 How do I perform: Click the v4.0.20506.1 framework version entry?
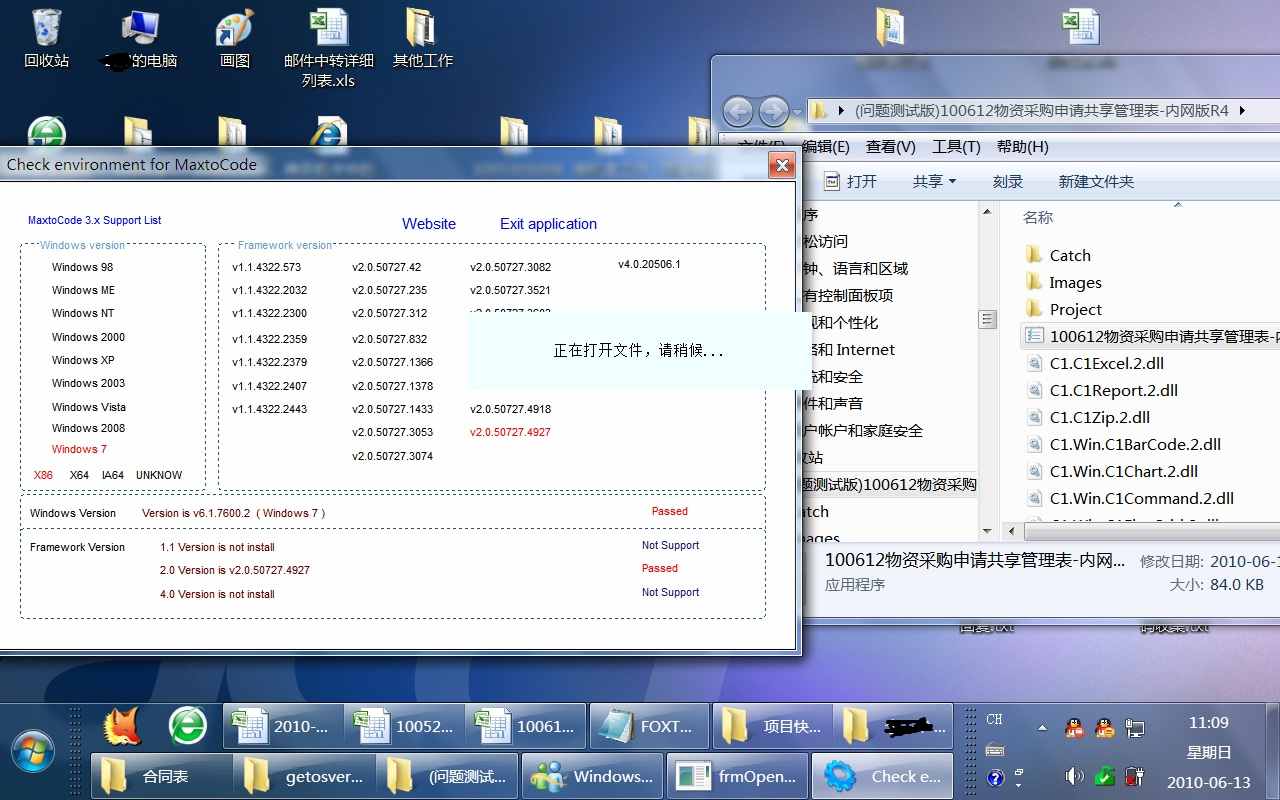(x=649, y=264)
